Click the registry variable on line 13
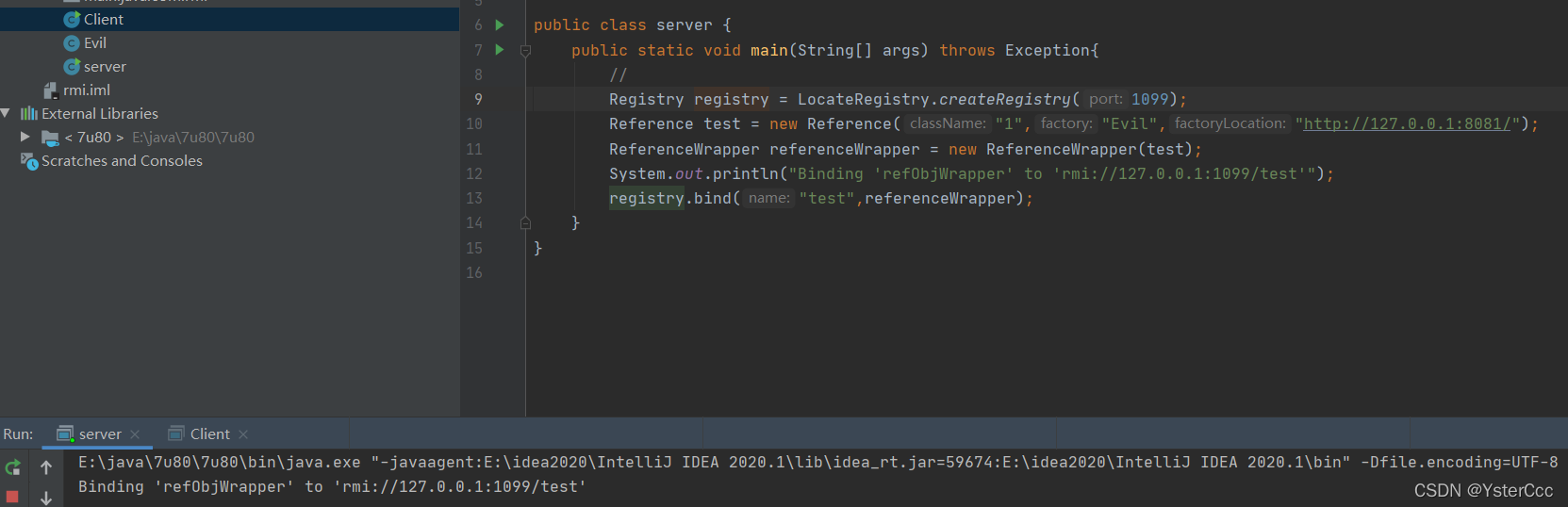Screen dimensions: 1568x507 click(647, 198)
